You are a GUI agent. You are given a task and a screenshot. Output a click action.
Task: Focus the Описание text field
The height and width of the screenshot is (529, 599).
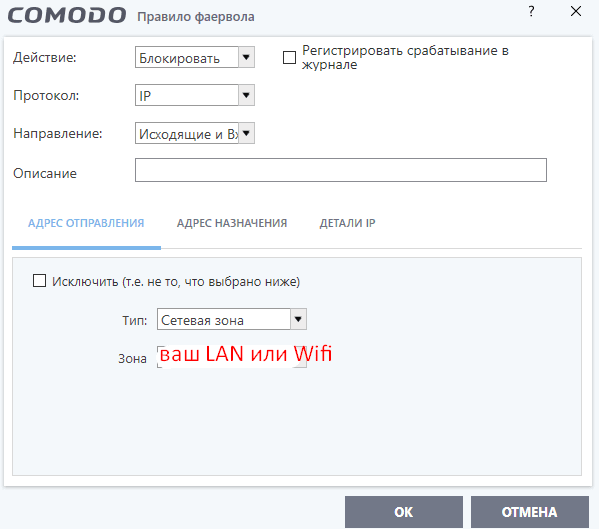(341, 170)
